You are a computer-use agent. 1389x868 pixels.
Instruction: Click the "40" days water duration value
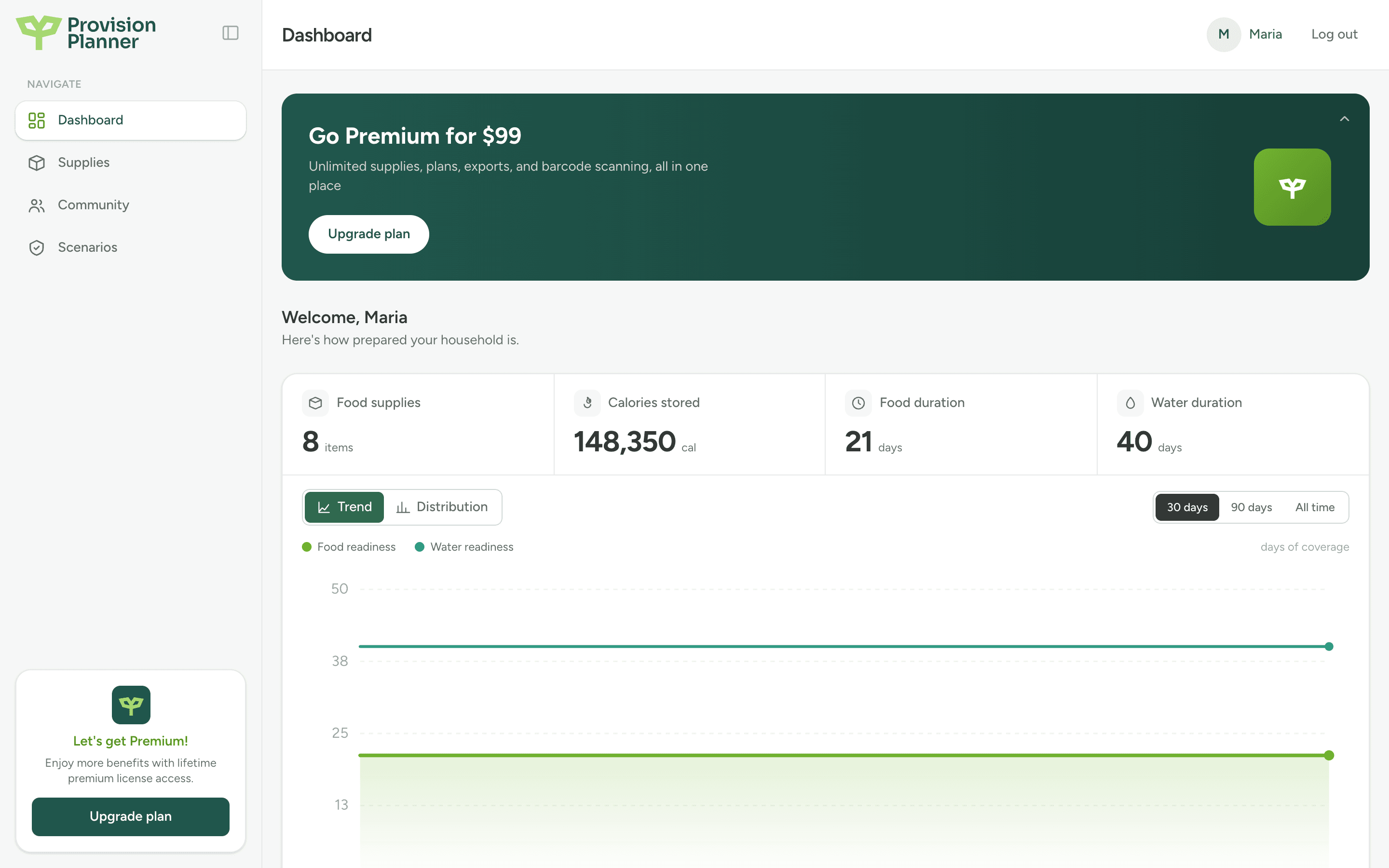tap(1134, 442)
